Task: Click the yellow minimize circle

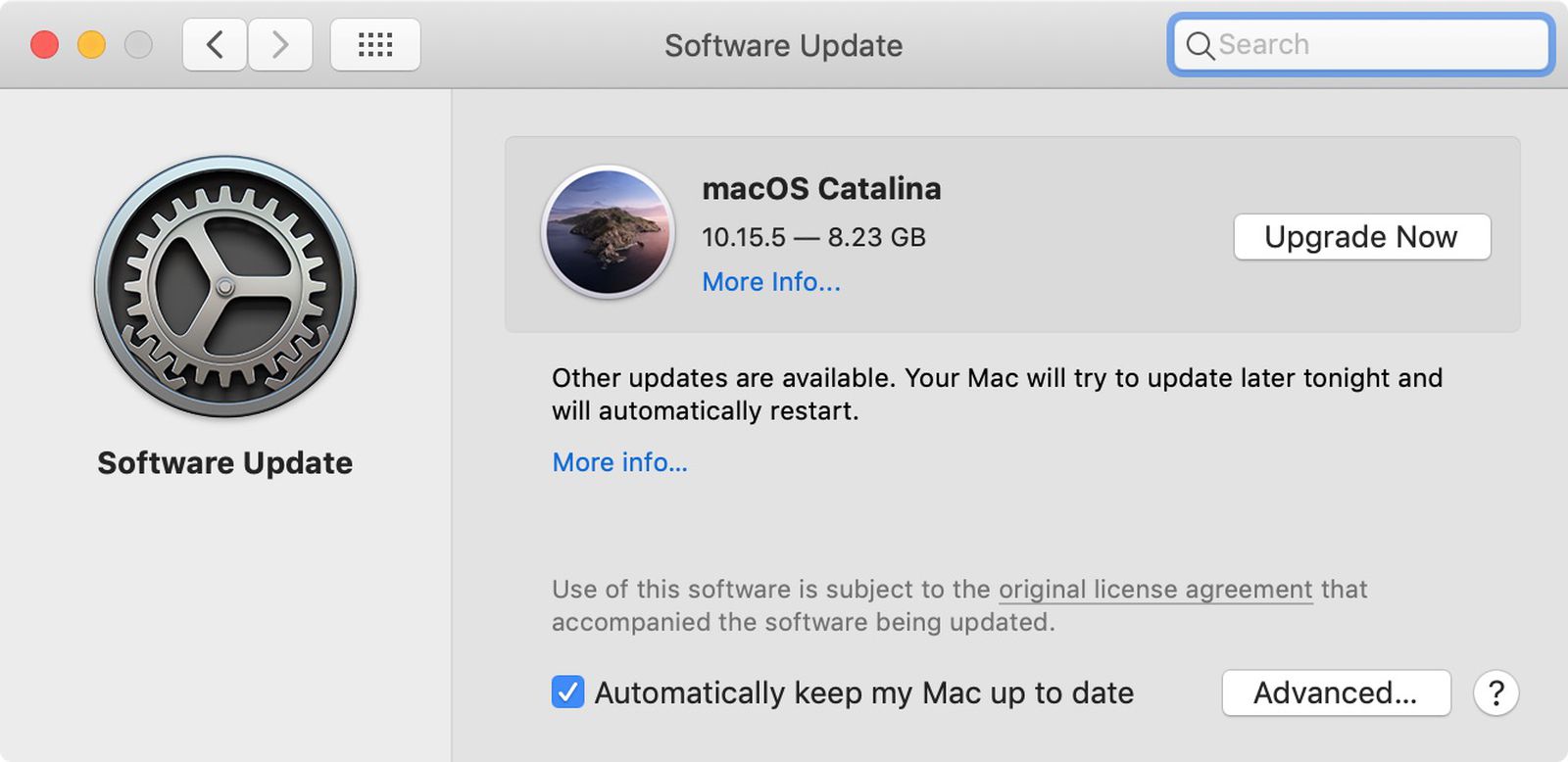Action: pyautogui.click(x=92, y=44)
